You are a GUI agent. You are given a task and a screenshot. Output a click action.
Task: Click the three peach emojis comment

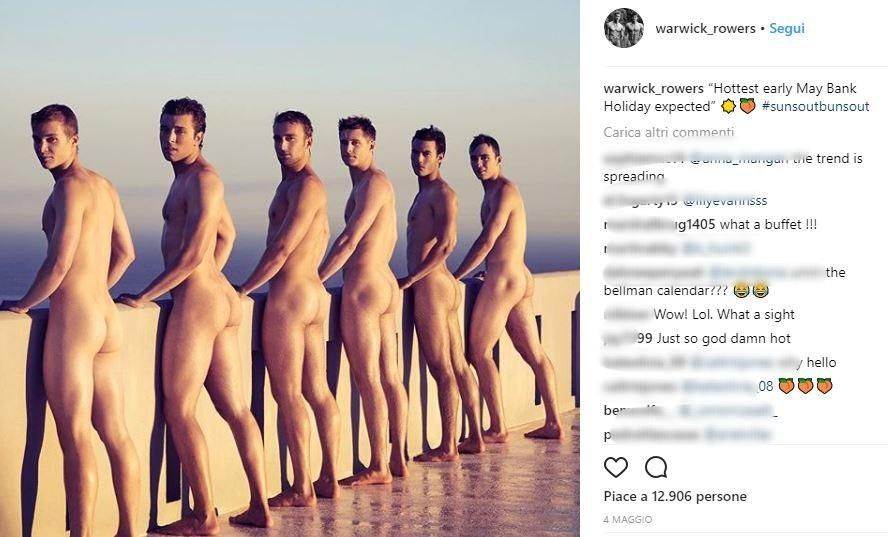tap(805, 386)
